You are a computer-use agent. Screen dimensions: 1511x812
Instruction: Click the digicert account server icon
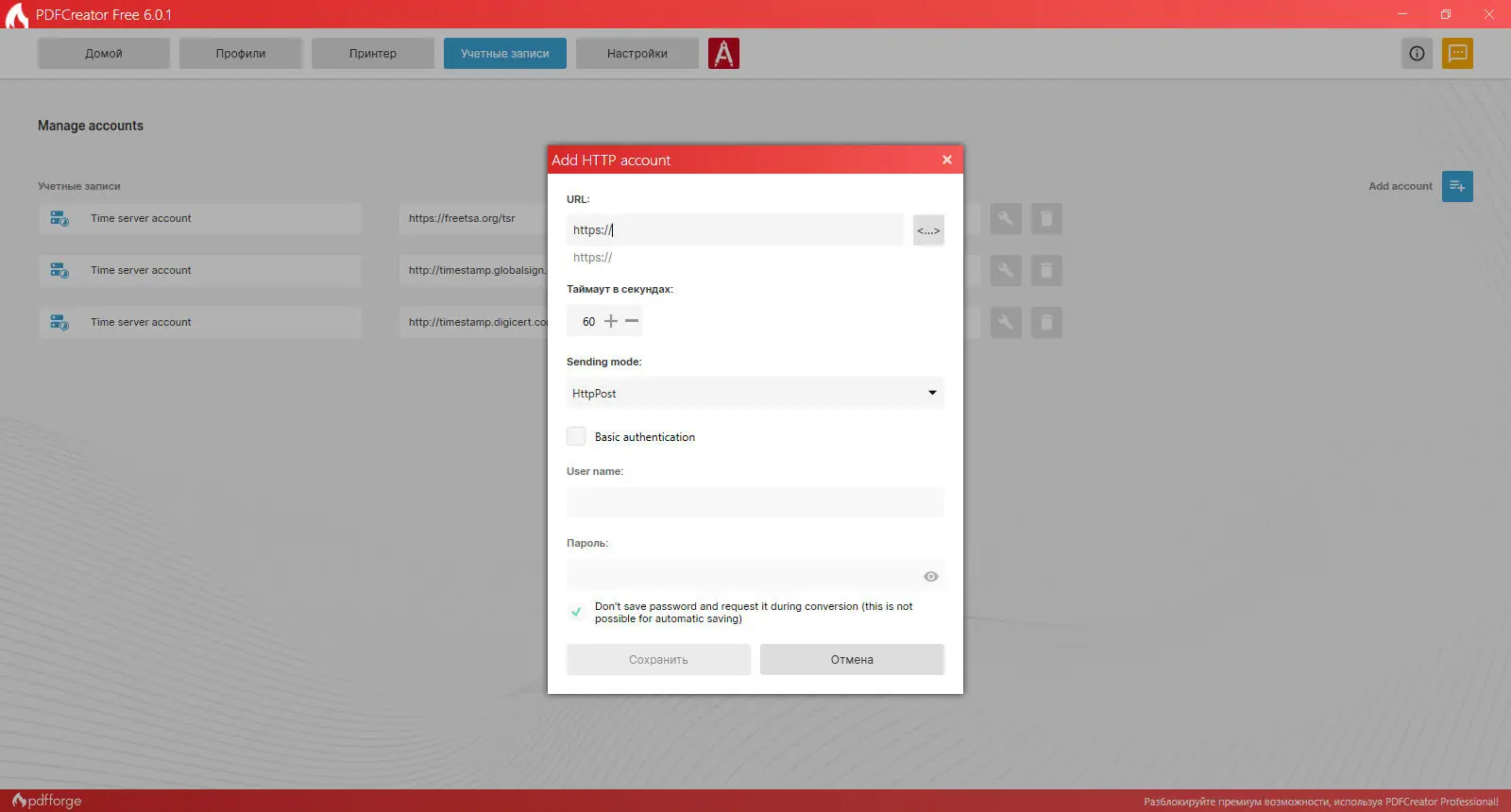pos(59,323)
